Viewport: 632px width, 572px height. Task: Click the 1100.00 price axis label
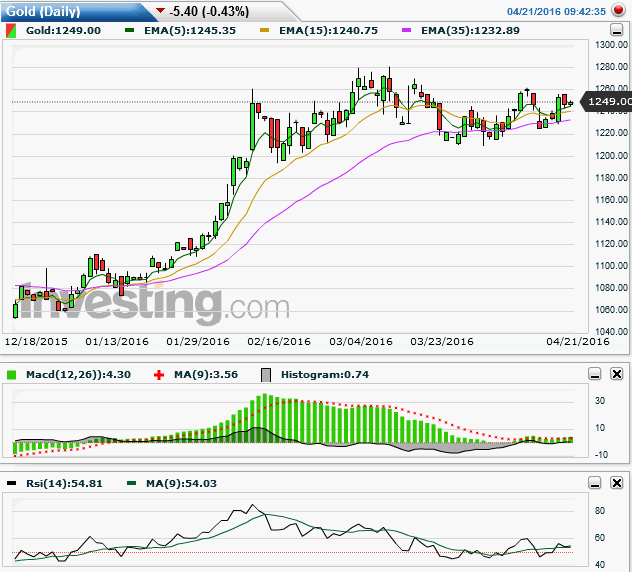611,266
